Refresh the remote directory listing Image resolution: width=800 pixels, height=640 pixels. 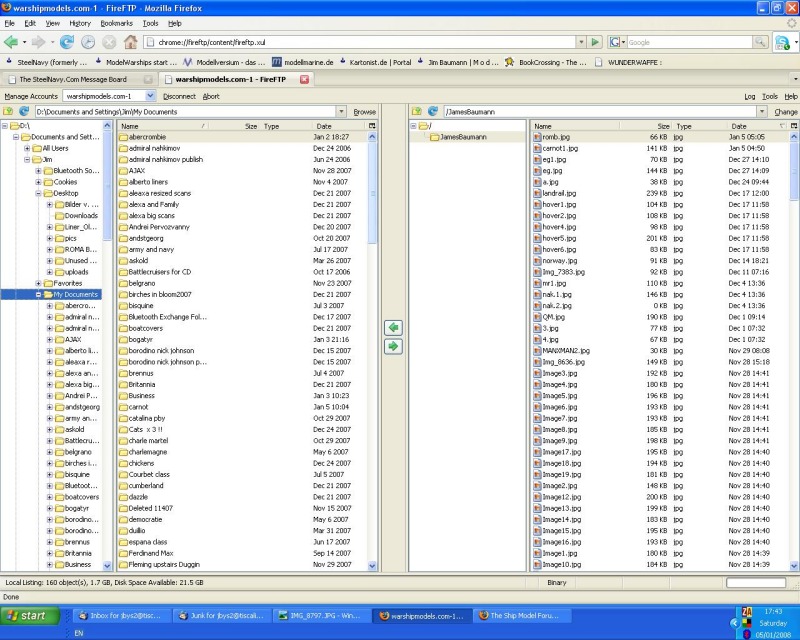433,112
